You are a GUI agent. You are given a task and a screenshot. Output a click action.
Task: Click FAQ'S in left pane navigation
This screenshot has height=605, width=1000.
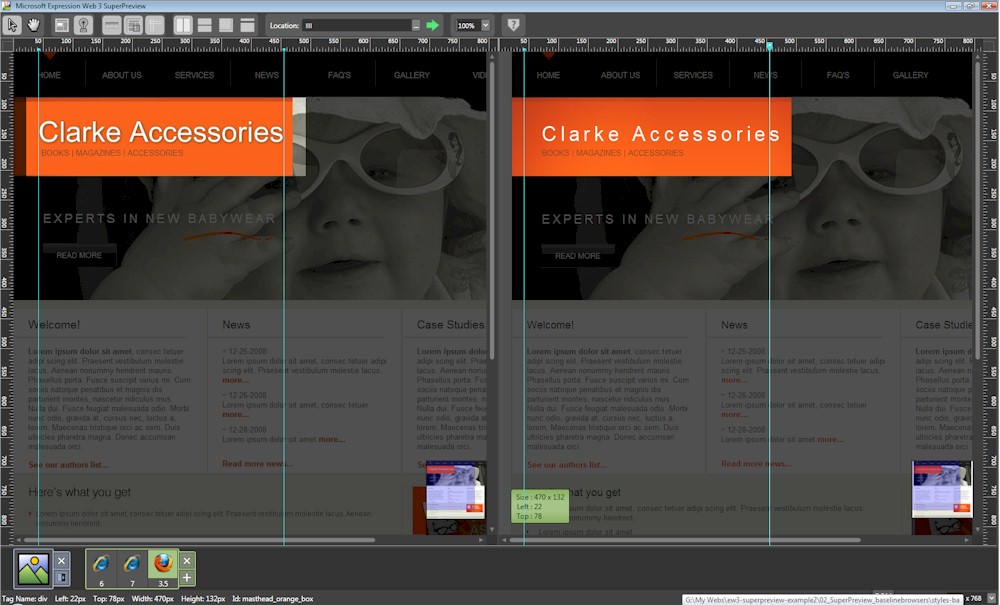point(339,75)
